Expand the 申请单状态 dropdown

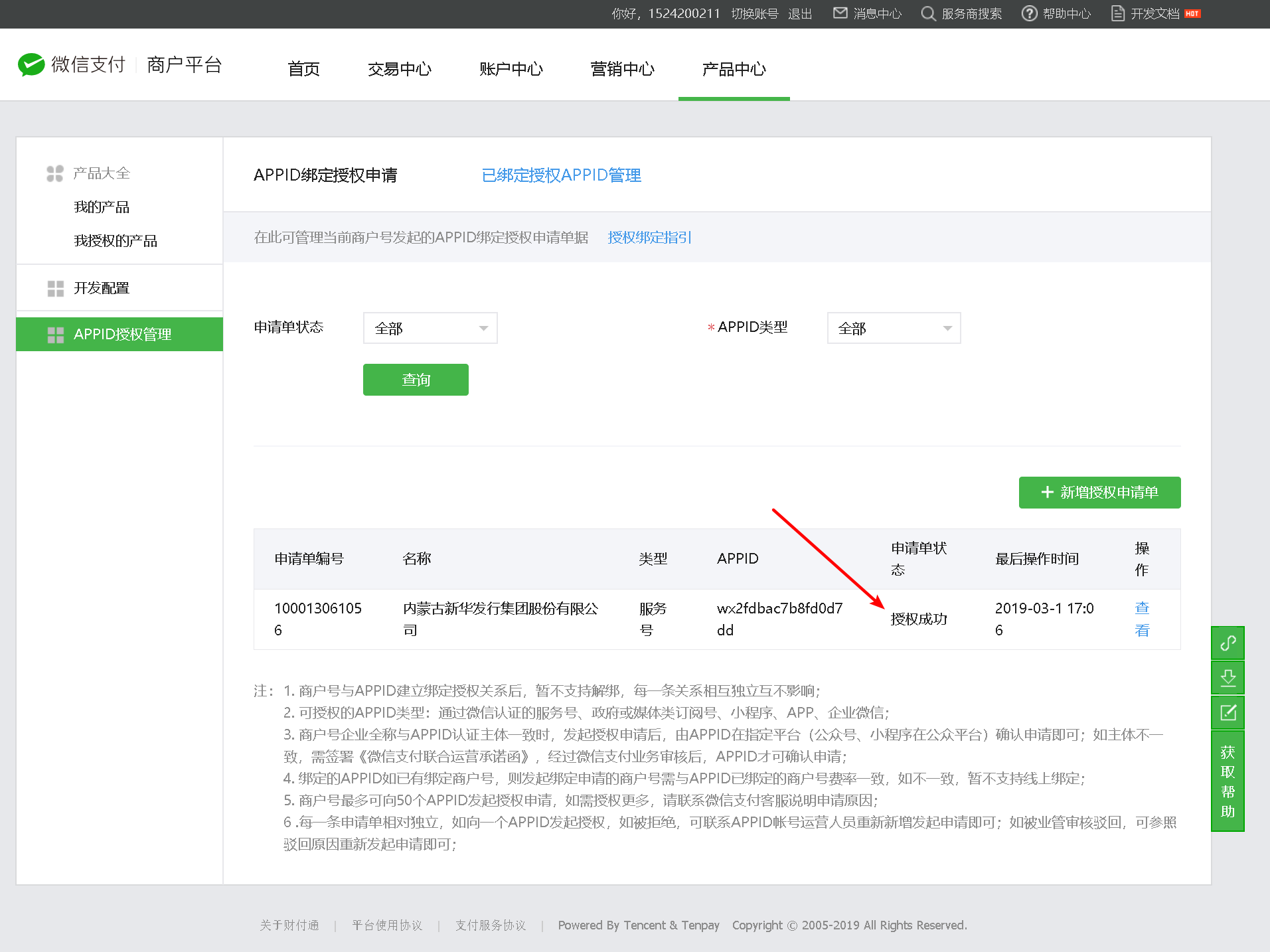coord(430,328)
